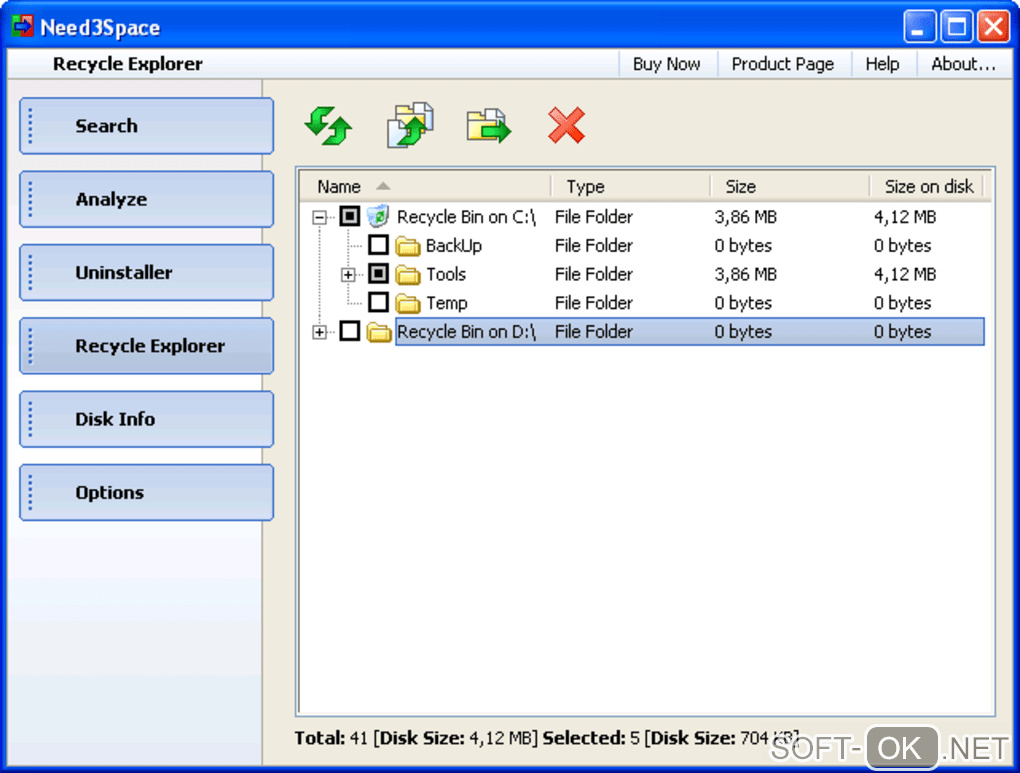
Task: Select the Recycle Bin on C:\ row
Action: (x=466, y=217)
